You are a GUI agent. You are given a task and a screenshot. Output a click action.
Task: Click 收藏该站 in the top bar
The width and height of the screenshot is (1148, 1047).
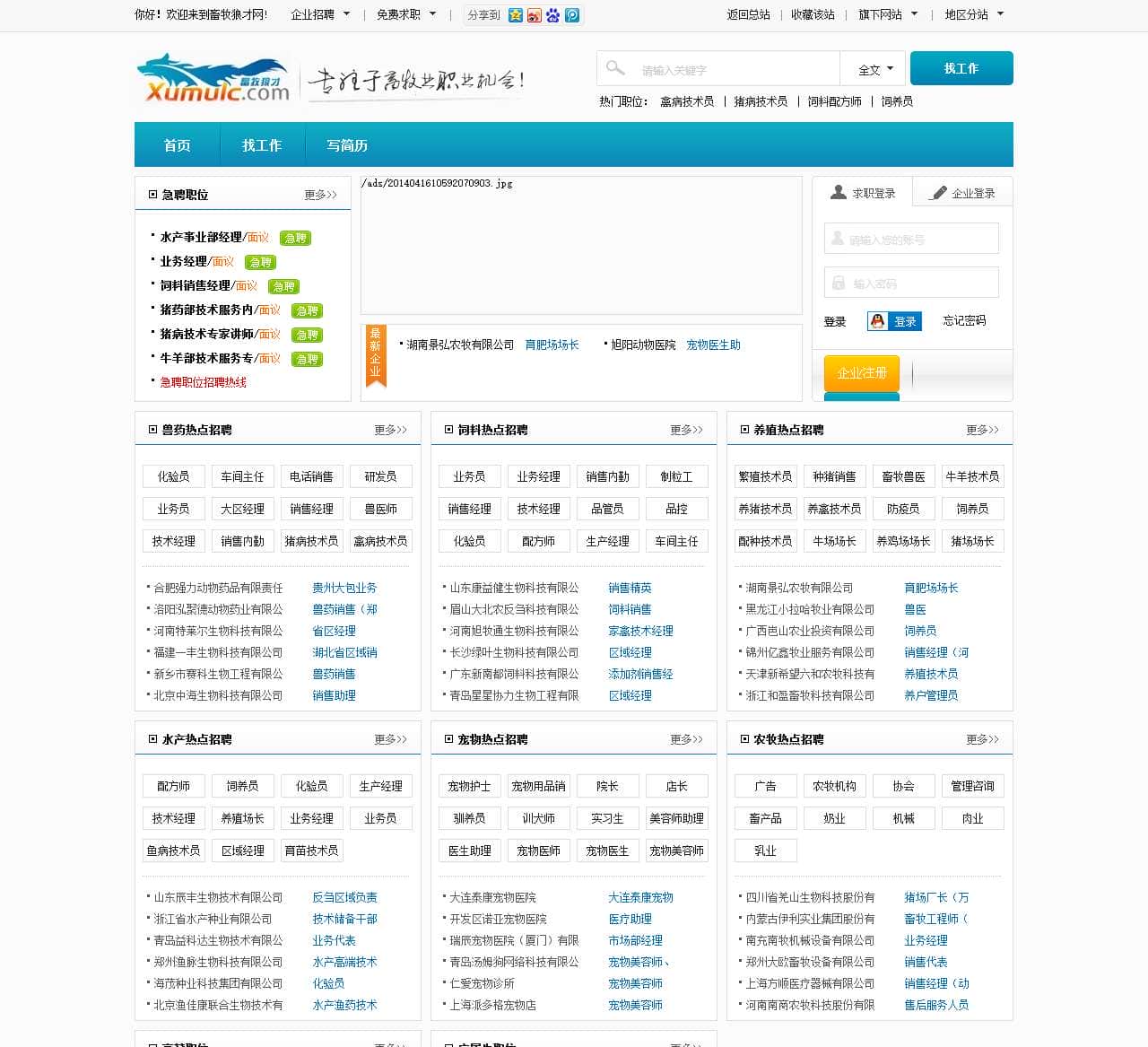[813, 14]
